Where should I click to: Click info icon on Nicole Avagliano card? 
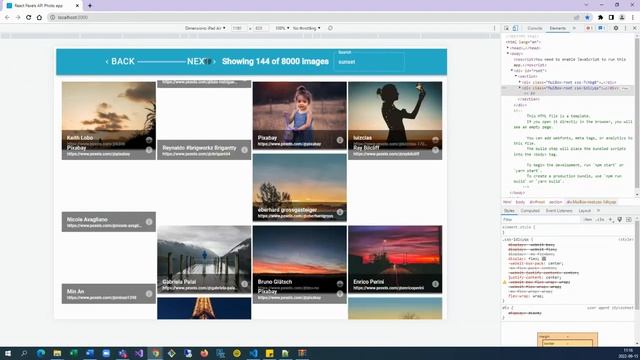[x=149, y=222]
